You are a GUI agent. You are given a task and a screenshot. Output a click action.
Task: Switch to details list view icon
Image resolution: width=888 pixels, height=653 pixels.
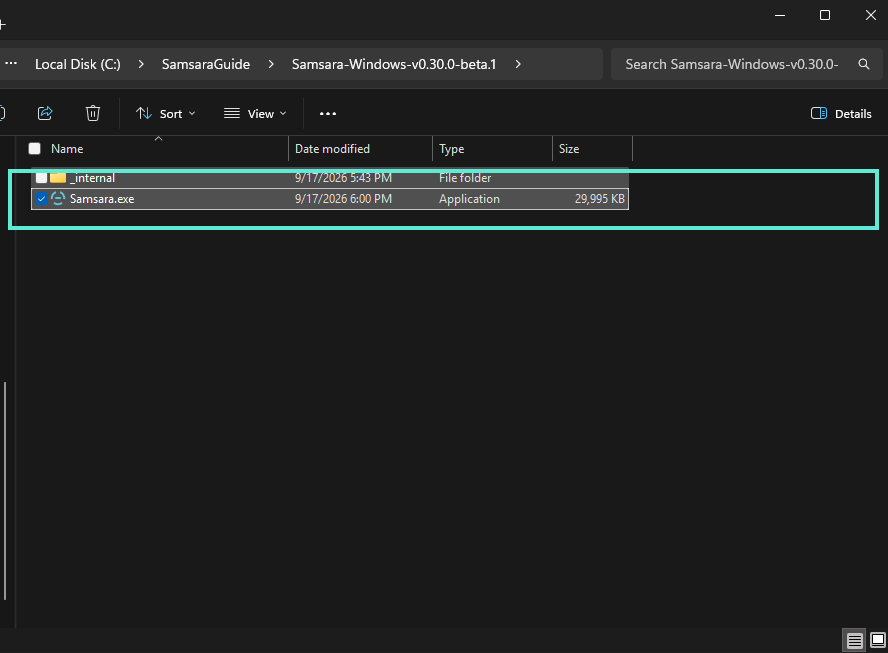855,641
